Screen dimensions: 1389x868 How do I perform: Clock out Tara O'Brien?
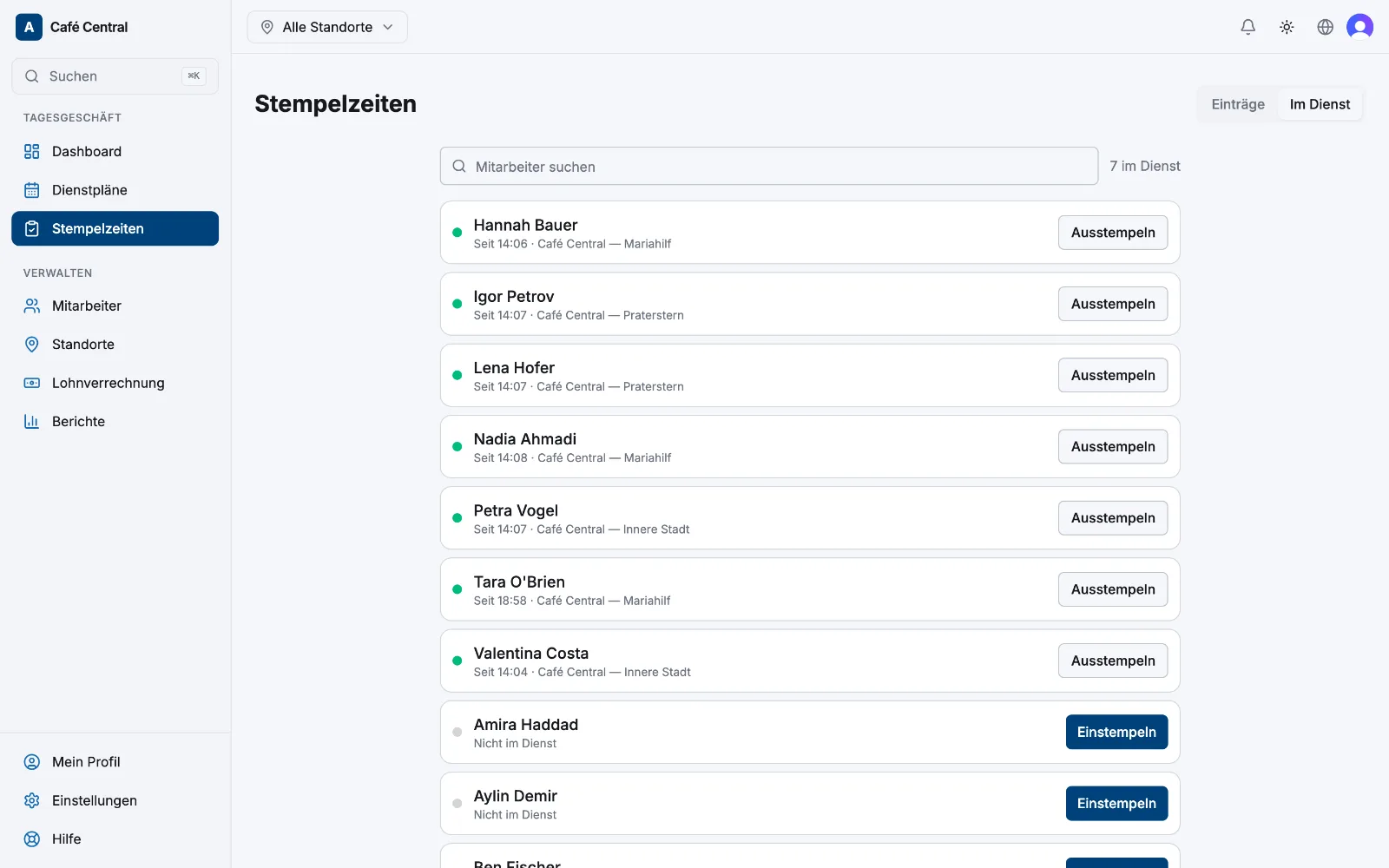point(1113,589)
